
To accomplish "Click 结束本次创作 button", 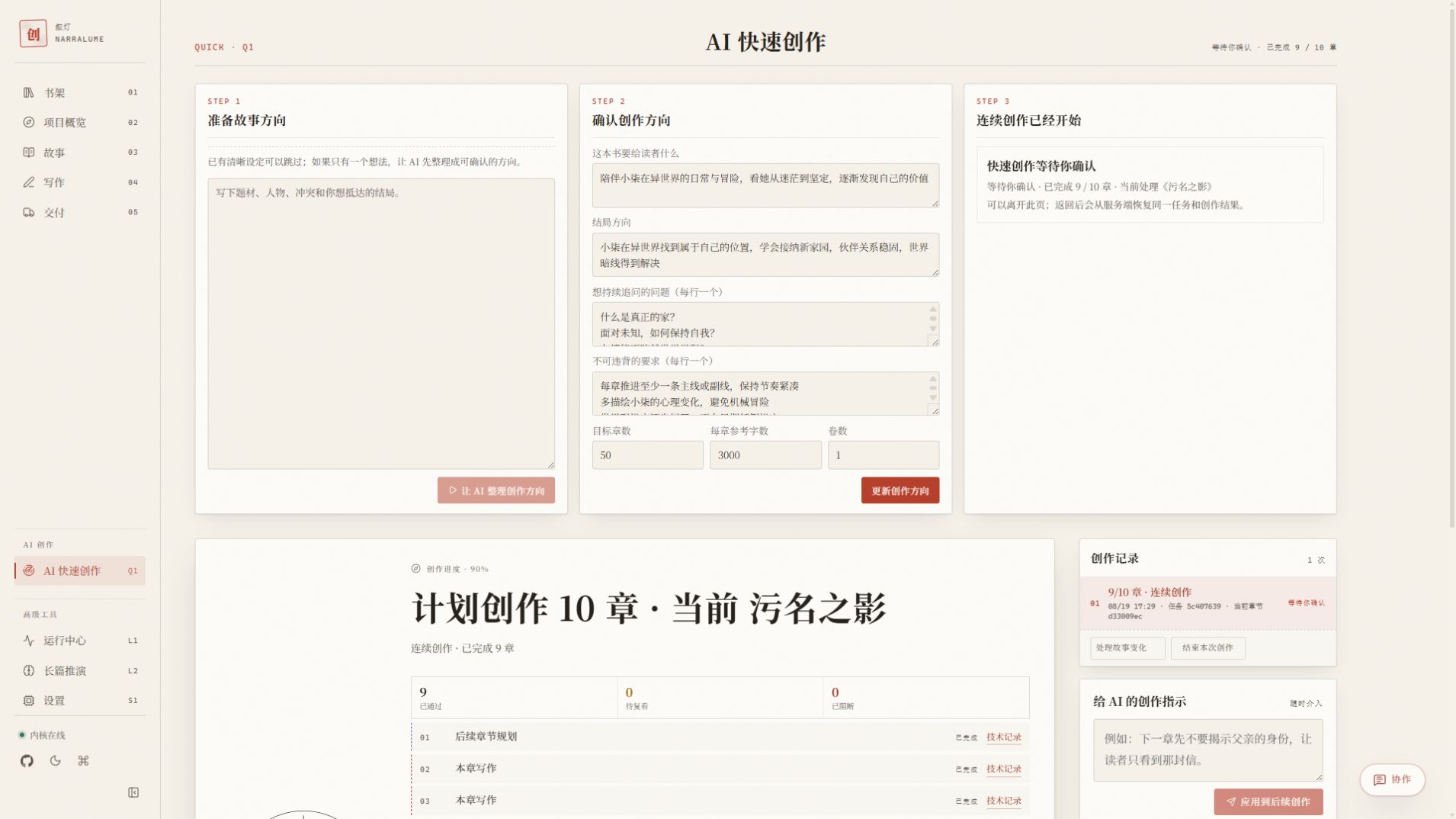I will coord(1207,648).
